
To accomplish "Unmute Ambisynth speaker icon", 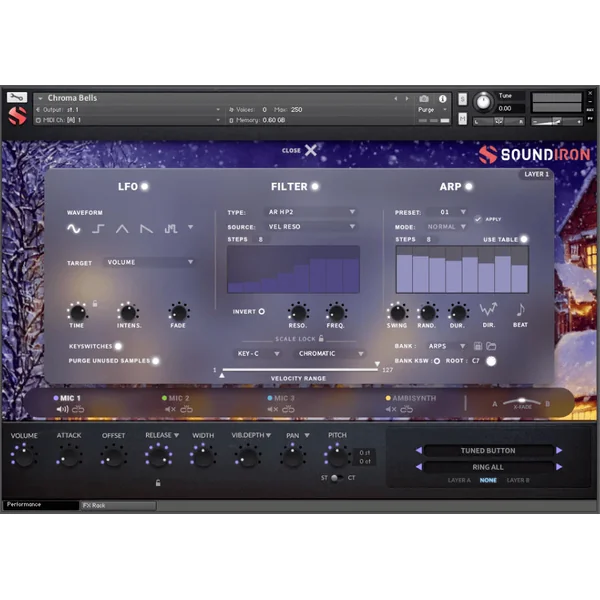I will 391,409.
